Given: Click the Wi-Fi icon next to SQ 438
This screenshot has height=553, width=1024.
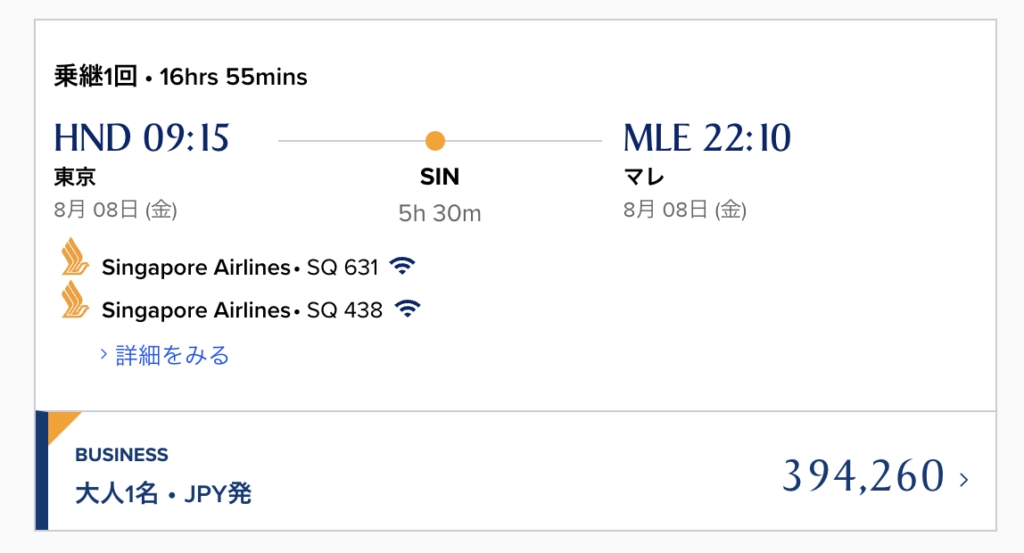Looking at the screenshot, I should tap(408, 308).
